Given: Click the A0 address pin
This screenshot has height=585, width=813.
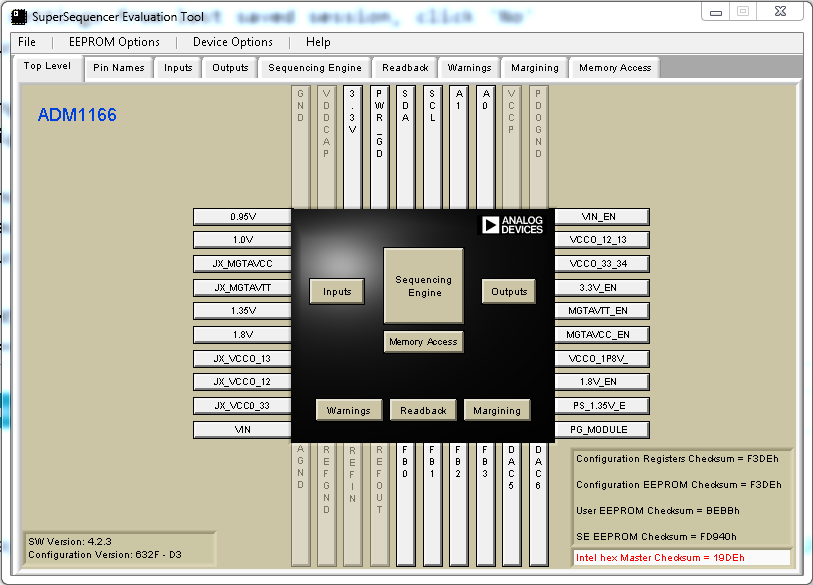Looking at the screenshot, I should tap(485, 147).
